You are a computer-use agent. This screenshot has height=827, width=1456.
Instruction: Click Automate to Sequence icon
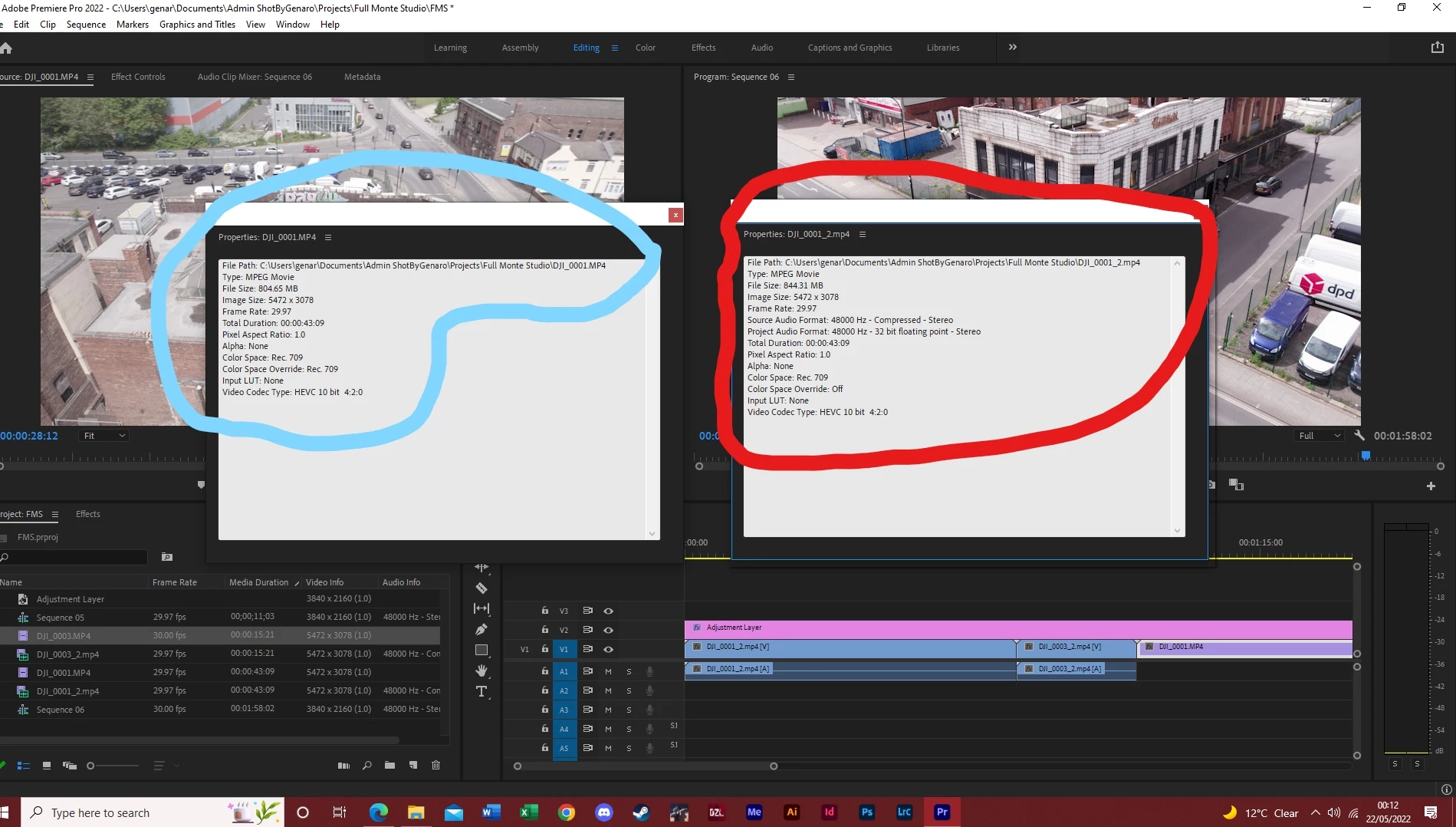[x=344, y=766]
